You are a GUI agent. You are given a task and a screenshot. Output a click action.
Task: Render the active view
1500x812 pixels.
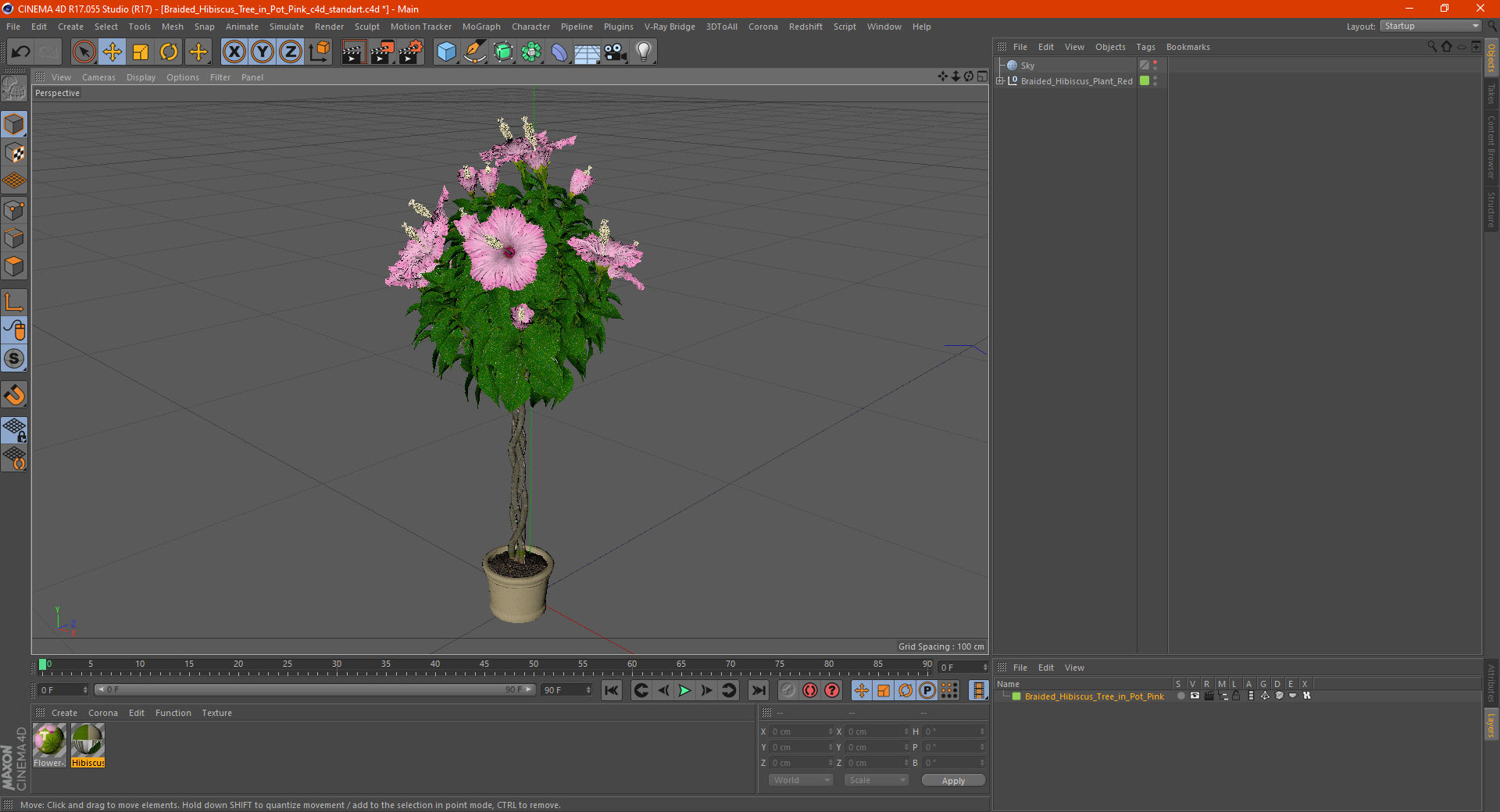pos(353,52)
